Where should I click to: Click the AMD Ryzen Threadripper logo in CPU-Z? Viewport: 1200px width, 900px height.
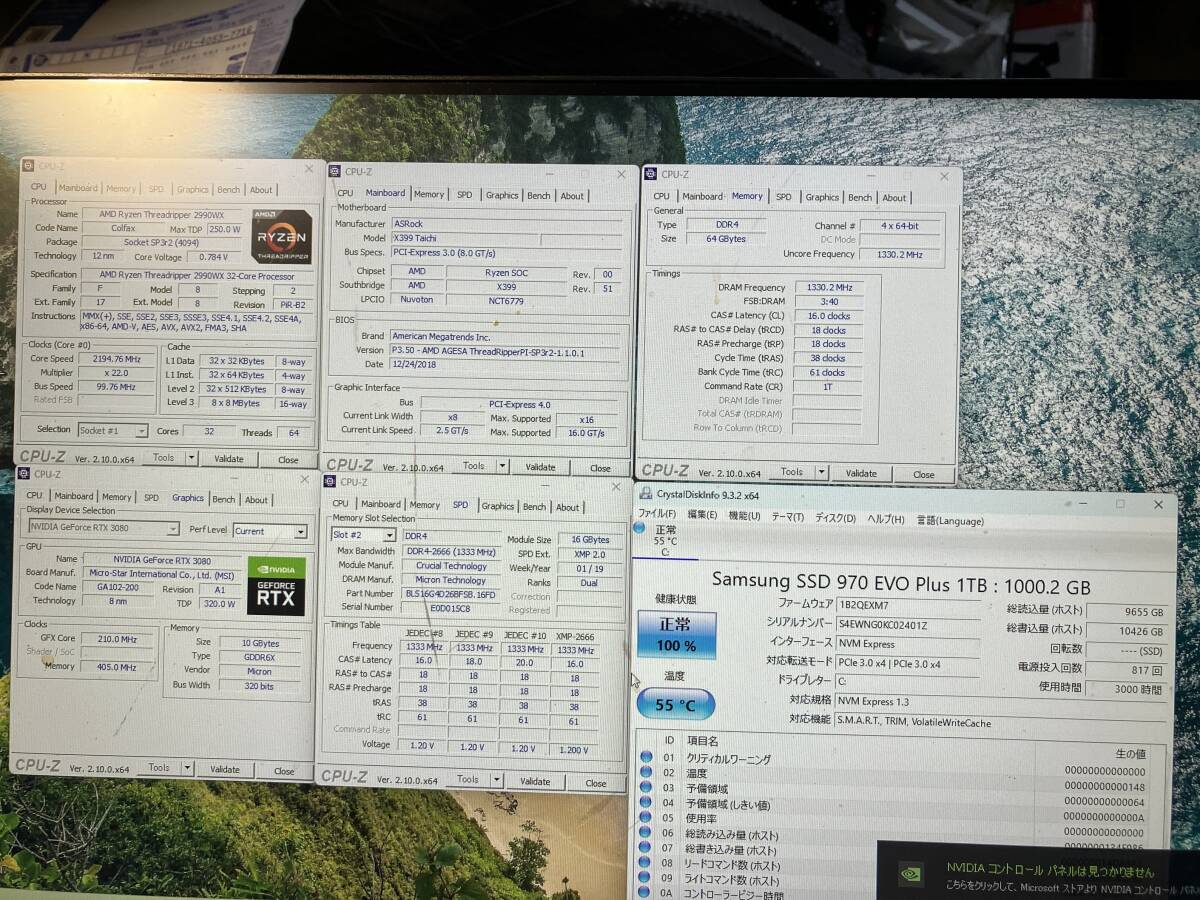281,237
